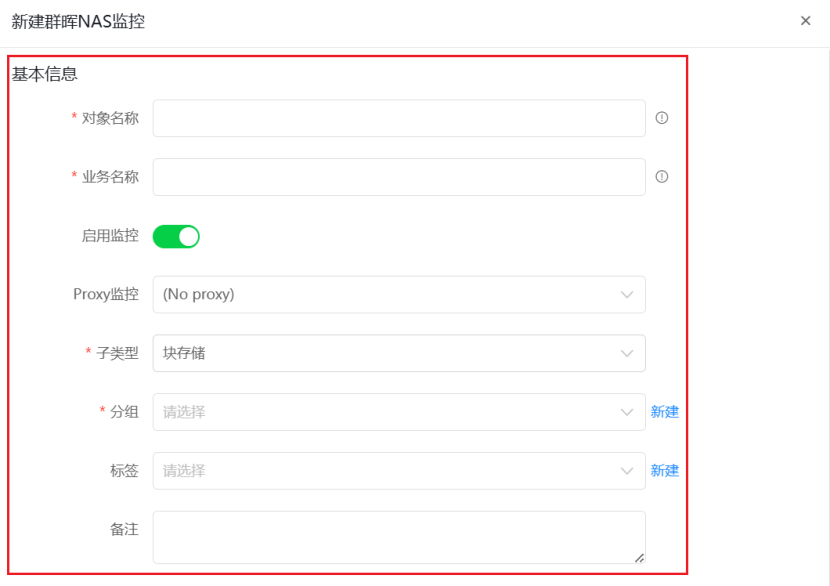Focus the 业务名称 input field
The width and height of the screenshot is (830, 586).
tap(399, 177)
